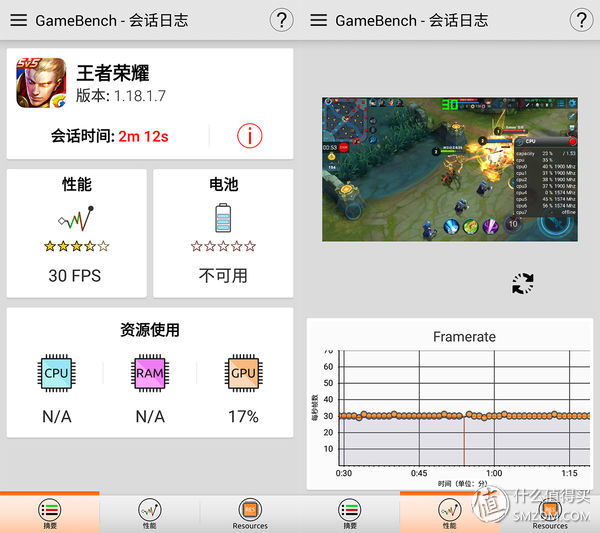Tap the N/A value under CPU
The height and width of the screenshot is (533, 600).
pos(57,416)
